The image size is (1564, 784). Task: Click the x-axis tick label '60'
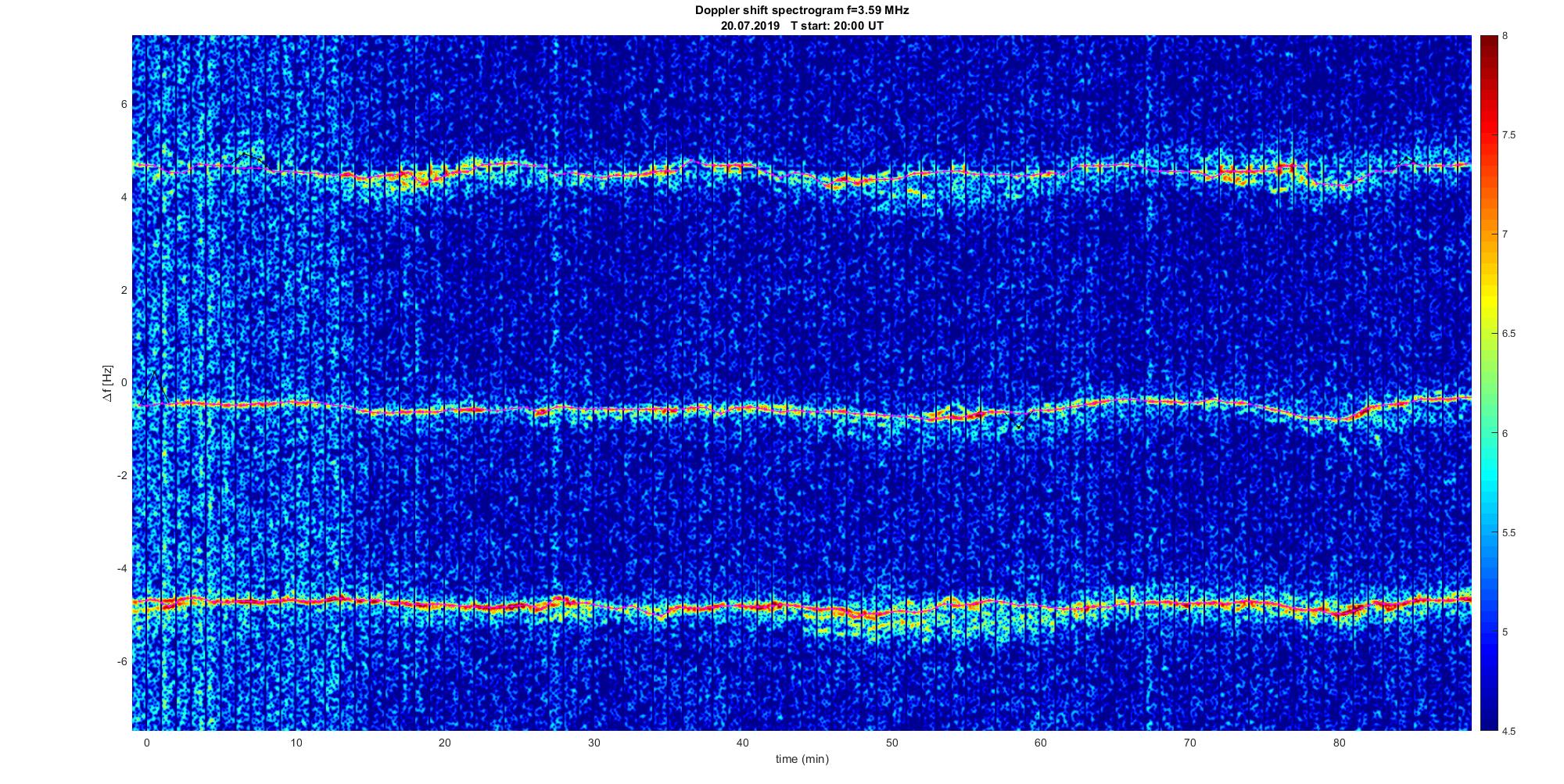click(x=1041, y=743)
